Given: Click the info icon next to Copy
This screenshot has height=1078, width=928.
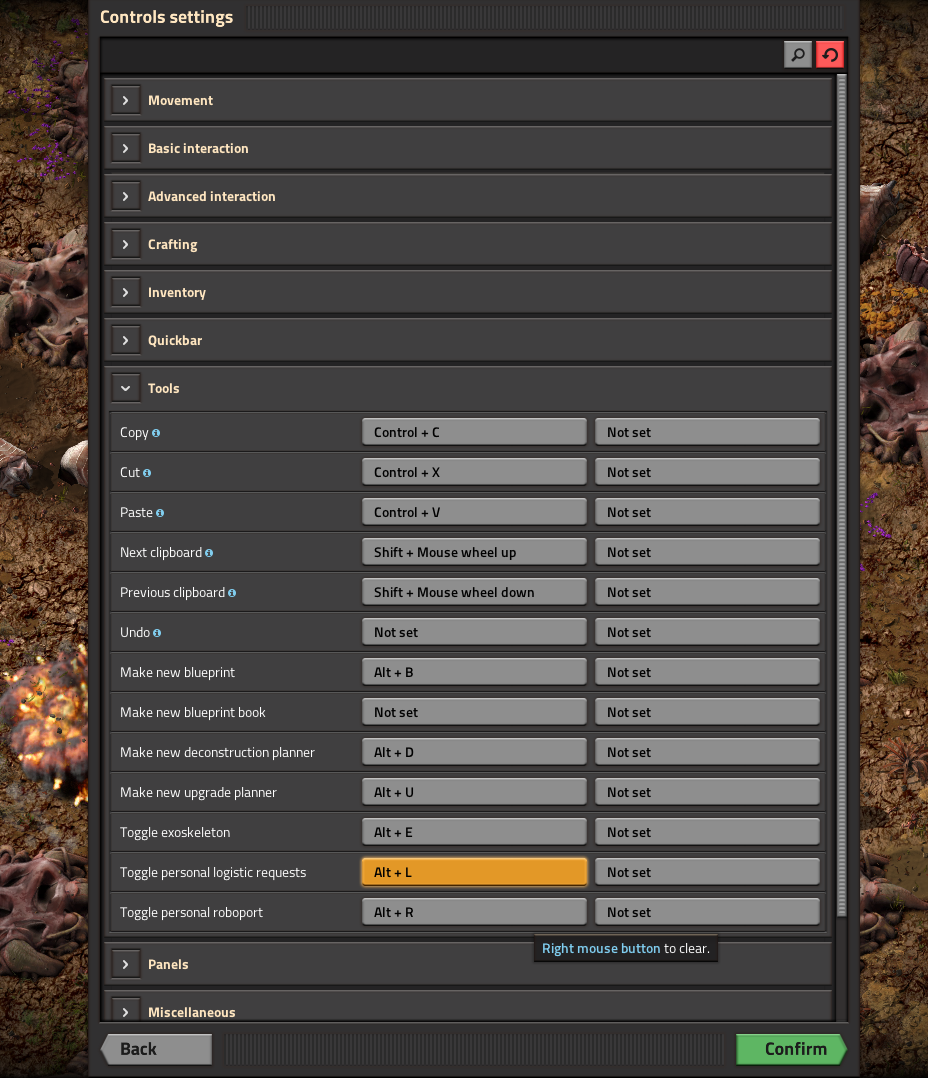Looking at the screenshot, I should pyautogui.click(x=156, y=433).
